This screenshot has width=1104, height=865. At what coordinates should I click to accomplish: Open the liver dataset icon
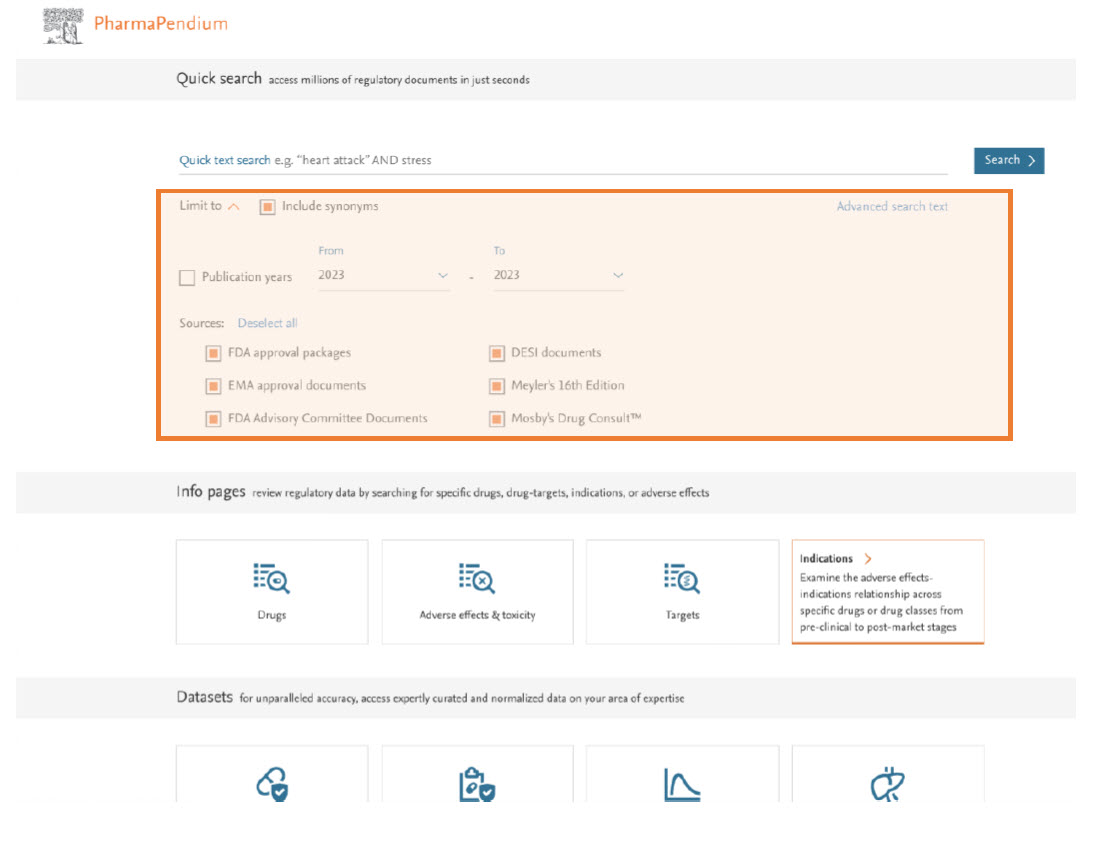point(887,784)
